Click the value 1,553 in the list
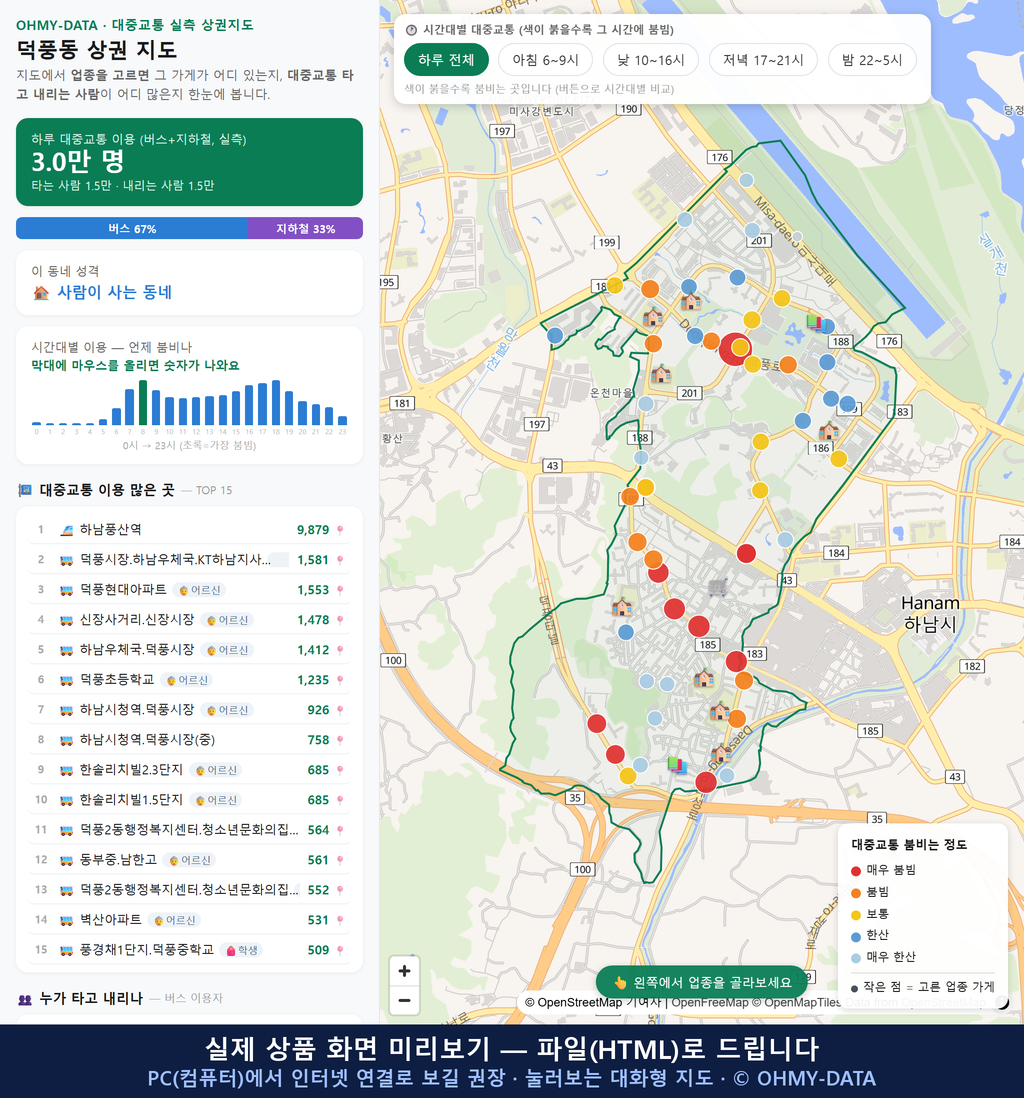 tap(313, 590)
